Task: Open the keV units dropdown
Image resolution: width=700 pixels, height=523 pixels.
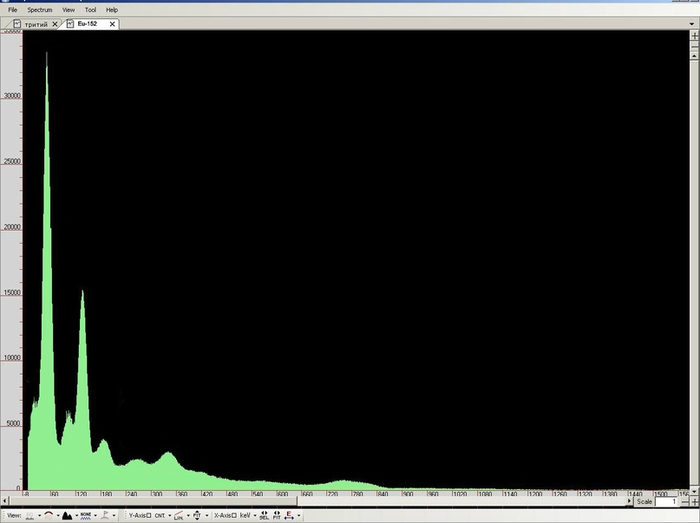Action: pyautogui.click(x=247, y=515)
